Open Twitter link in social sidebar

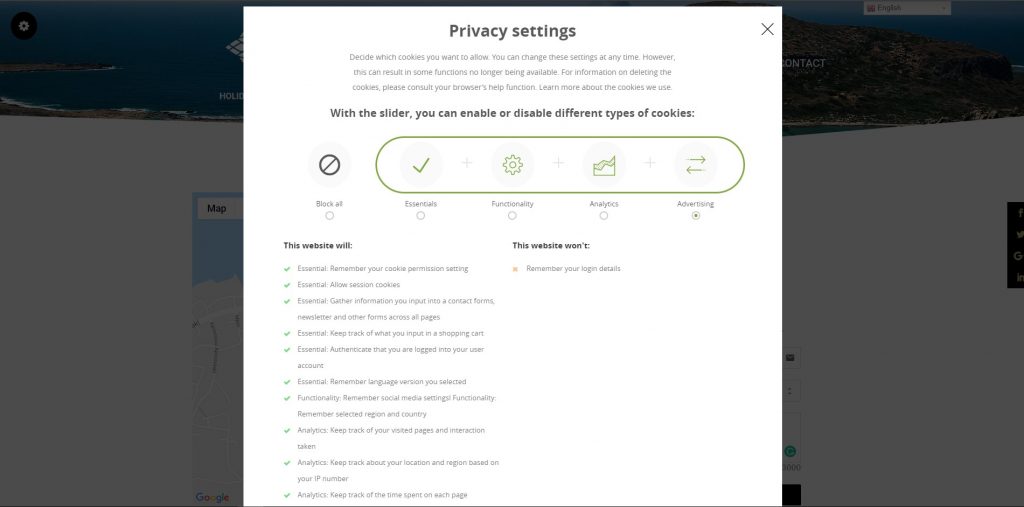1019,235
